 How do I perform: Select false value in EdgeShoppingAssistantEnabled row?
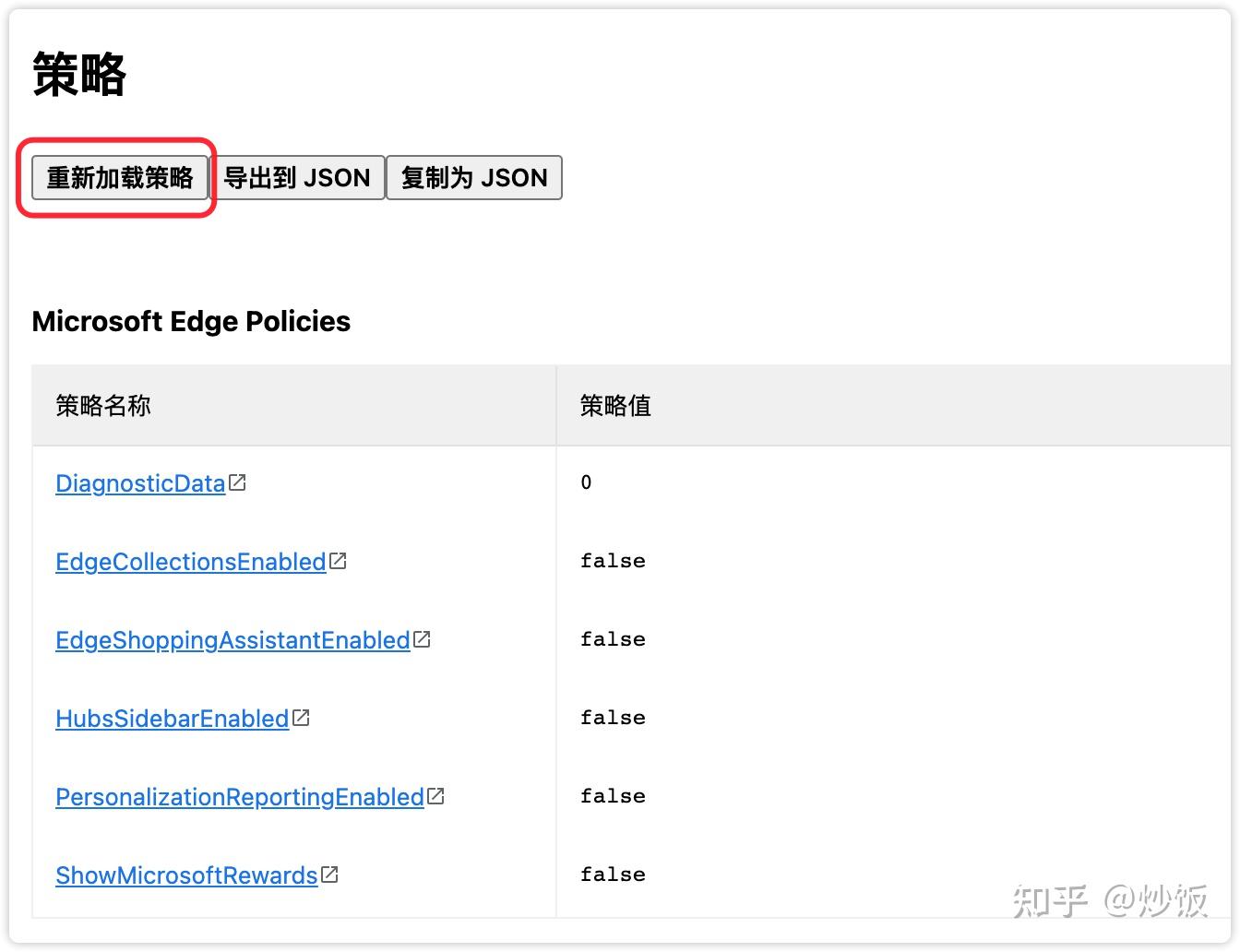[x=613, y=639]
